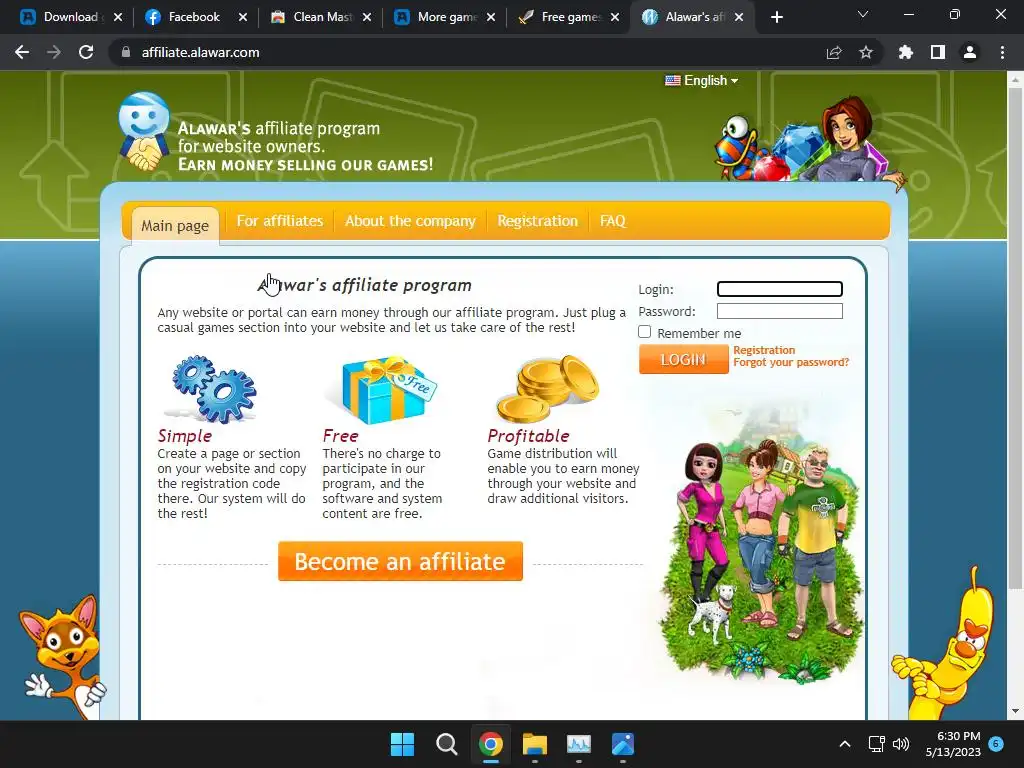Close the More games tab
Image resolution: width=1024 pixels, height=768 pixels.
click(x=490, y=18)
